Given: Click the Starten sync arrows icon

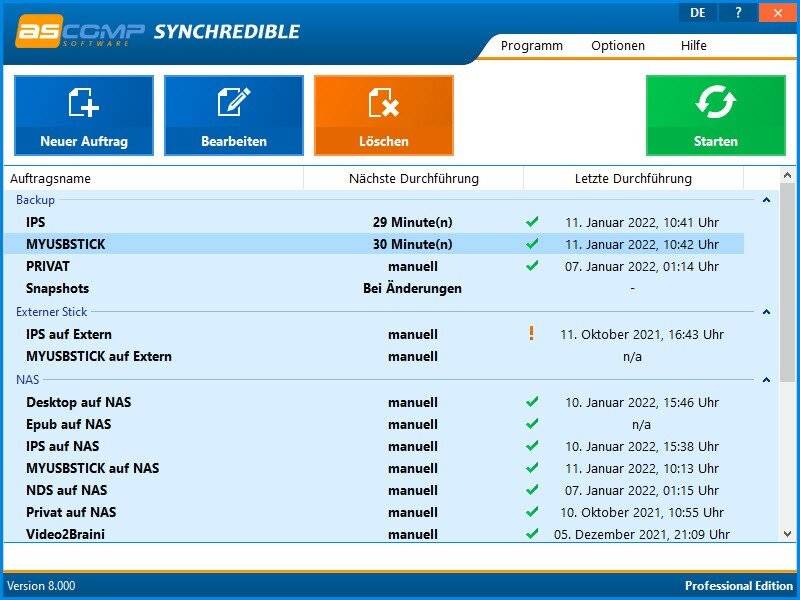Looking at the screenshot, I should click(715, 103).
